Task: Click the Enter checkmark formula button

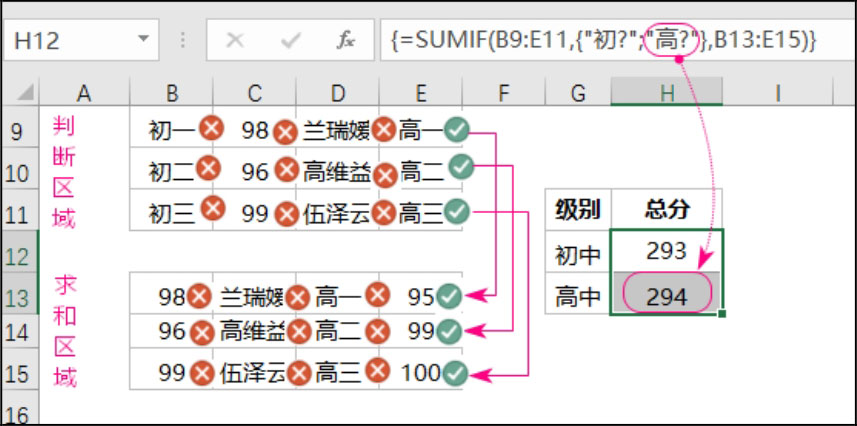Action: coord(291,40)
